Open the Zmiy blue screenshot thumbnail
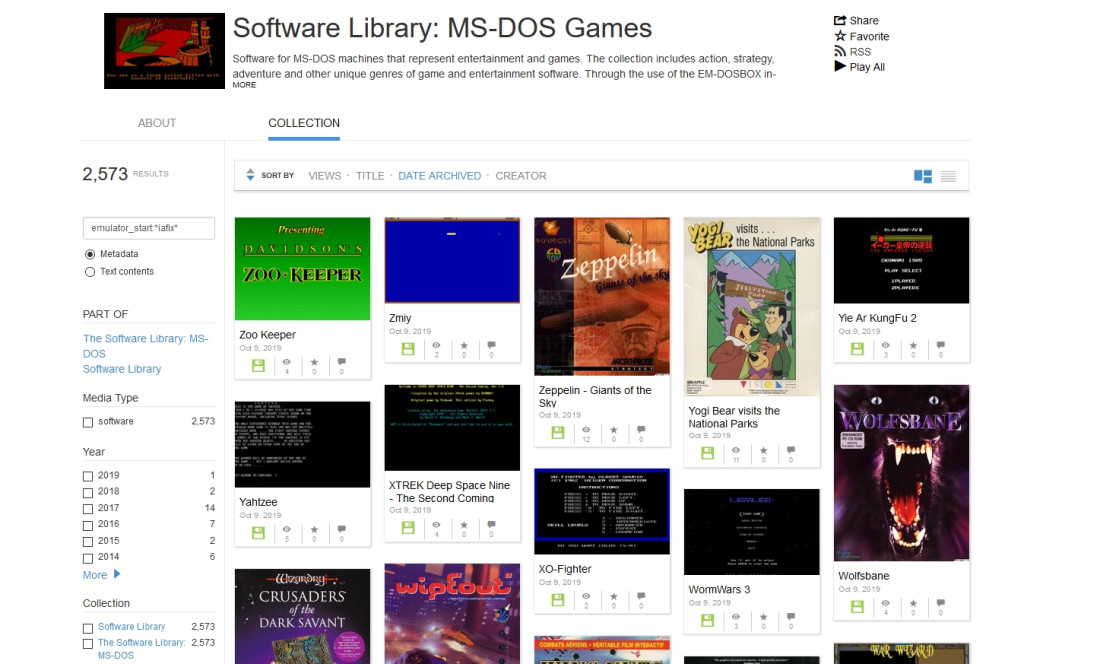 pyautogui.click(x=452, y=260)
